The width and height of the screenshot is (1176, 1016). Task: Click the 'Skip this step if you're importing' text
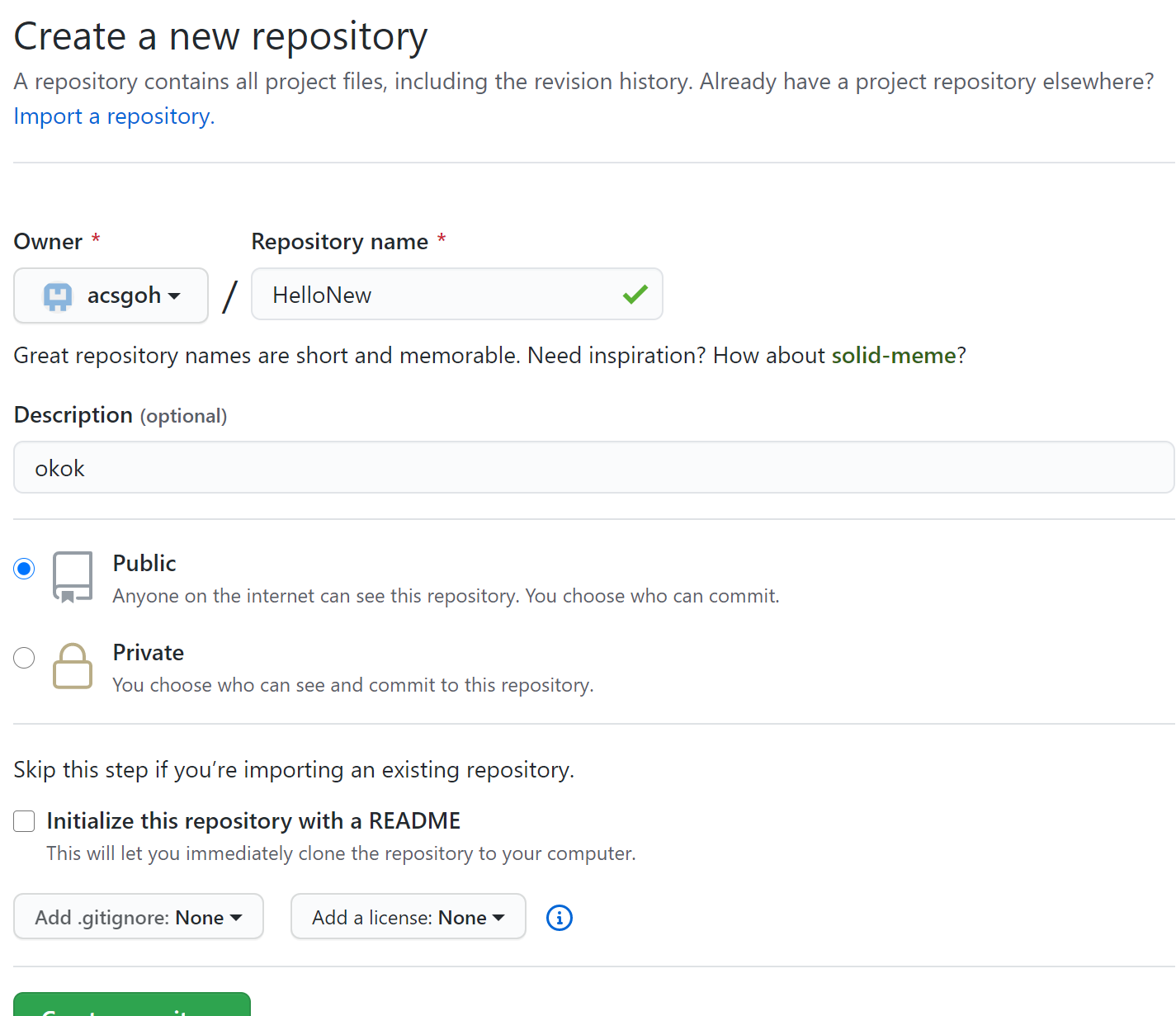click(x=294, y=770)
